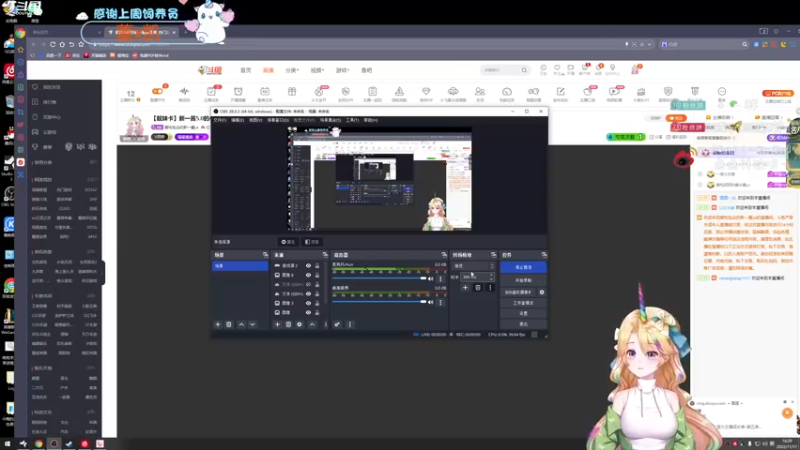
Task: Add a new scene in OBS scenes panel
Action: pyautogui.click(x=218, y=324)
